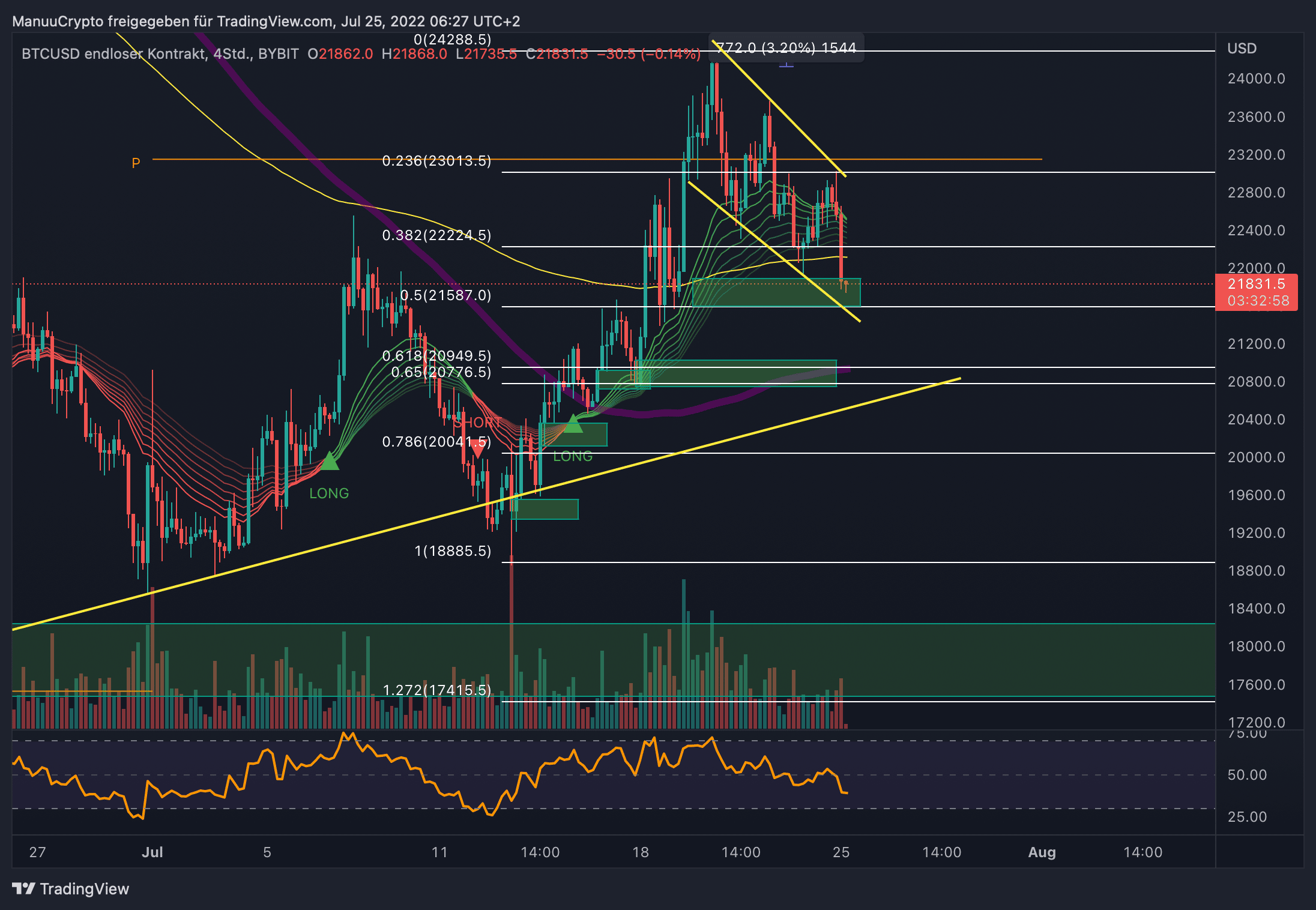Image resolution: width=1316 pixels, height=910 pixels.
Task: Click the measurement tooltip 772.0 (3.20%) 1544
Action: pyautogui.click(x=786, y=47)
